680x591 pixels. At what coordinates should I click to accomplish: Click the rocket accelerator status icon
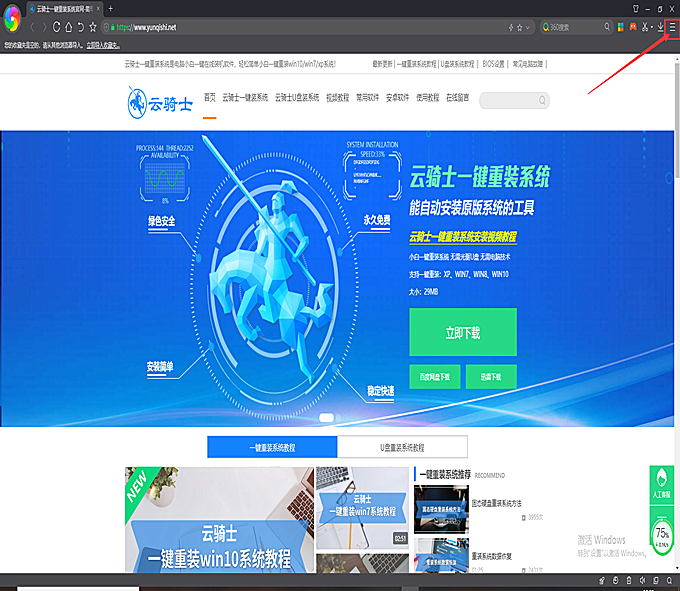[x=602, y=581]
